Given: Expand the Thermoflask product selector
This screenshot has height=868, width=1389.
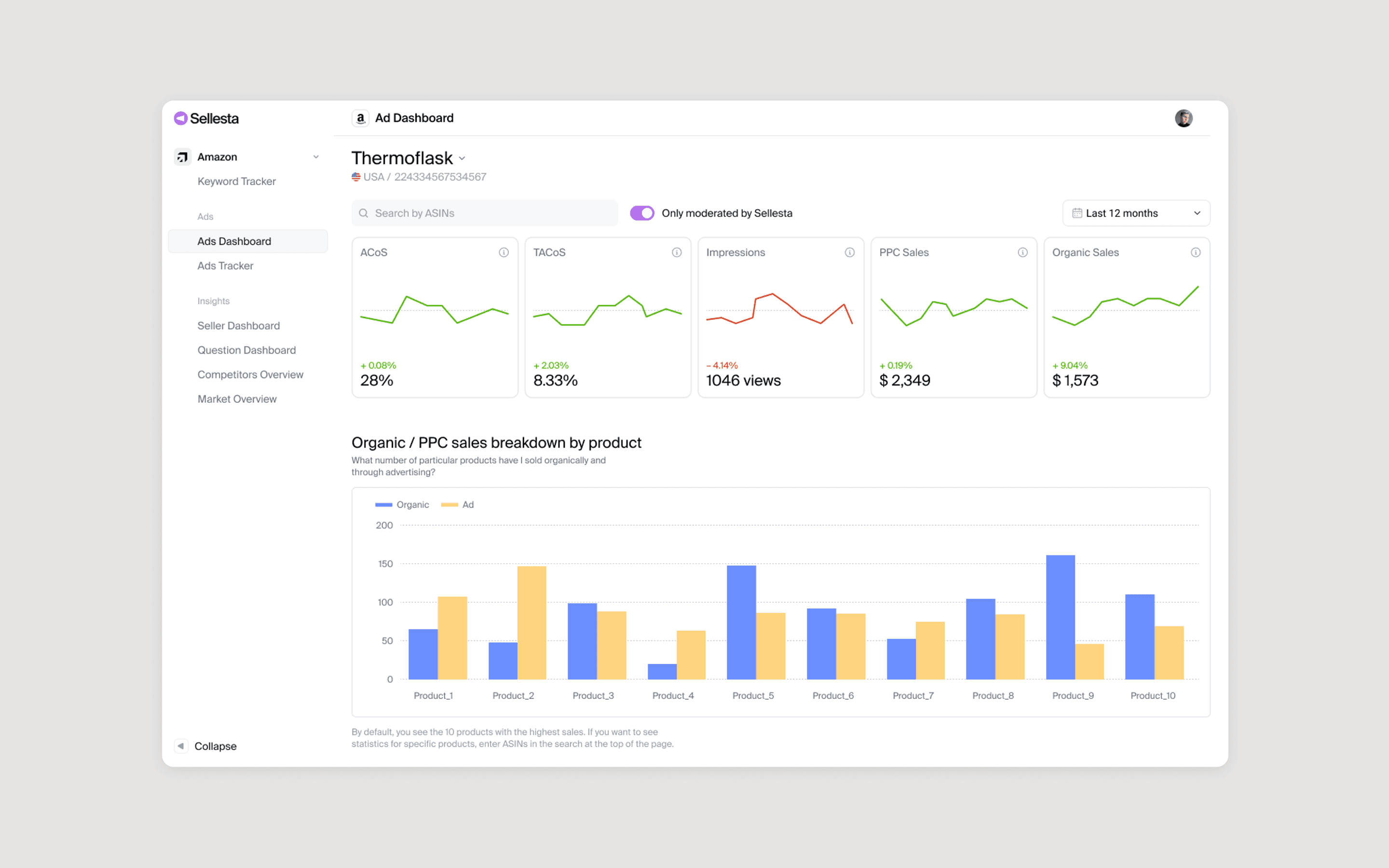Looking at the screenshot, I should [x=462, y=159].
